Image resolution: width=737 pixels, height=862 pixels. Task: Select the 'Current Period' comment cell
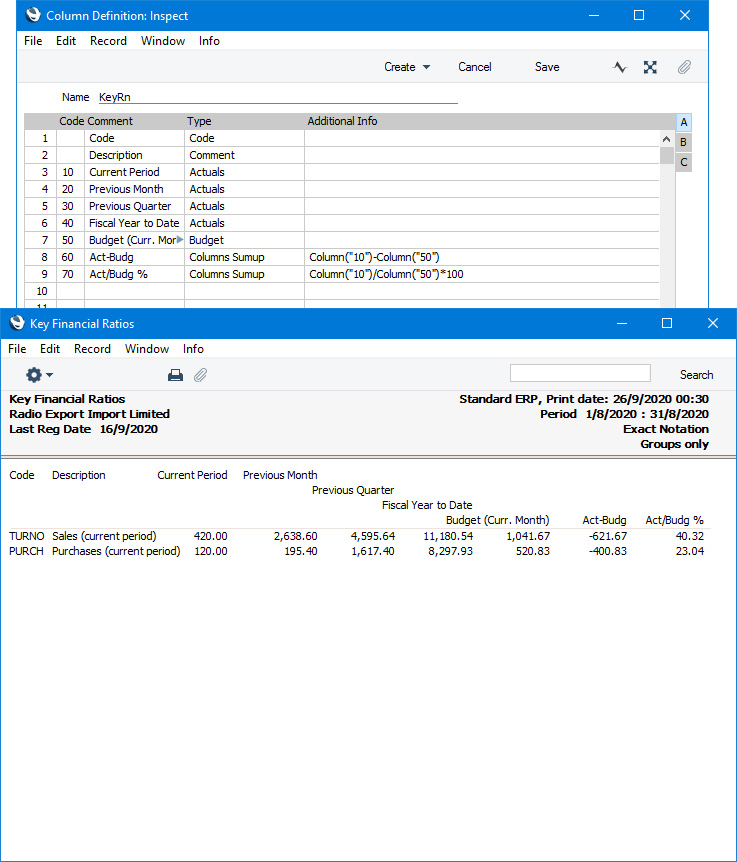click(x=134, y=172)
